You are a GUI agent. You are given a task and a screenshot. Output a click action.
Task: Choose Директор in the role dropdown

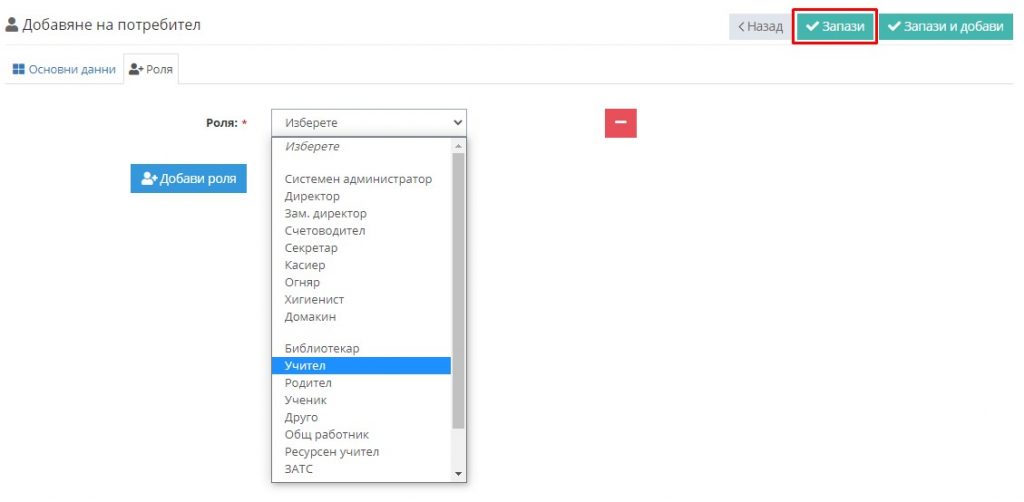[312, 197]
